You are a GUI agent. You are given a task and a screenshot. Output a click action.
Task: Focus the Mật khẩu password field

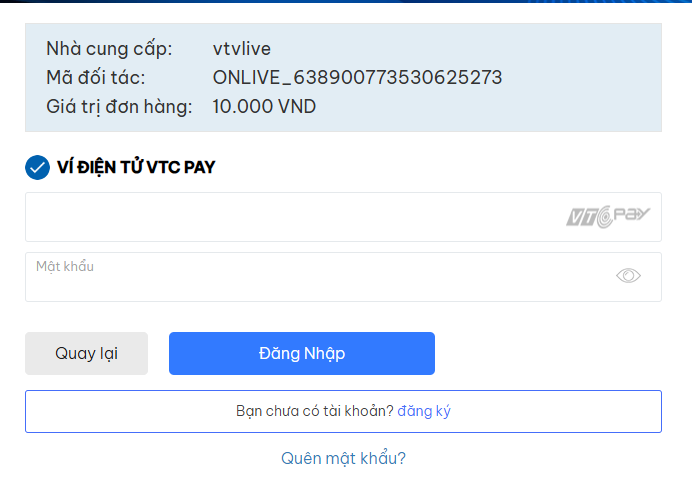click(343, 277)
